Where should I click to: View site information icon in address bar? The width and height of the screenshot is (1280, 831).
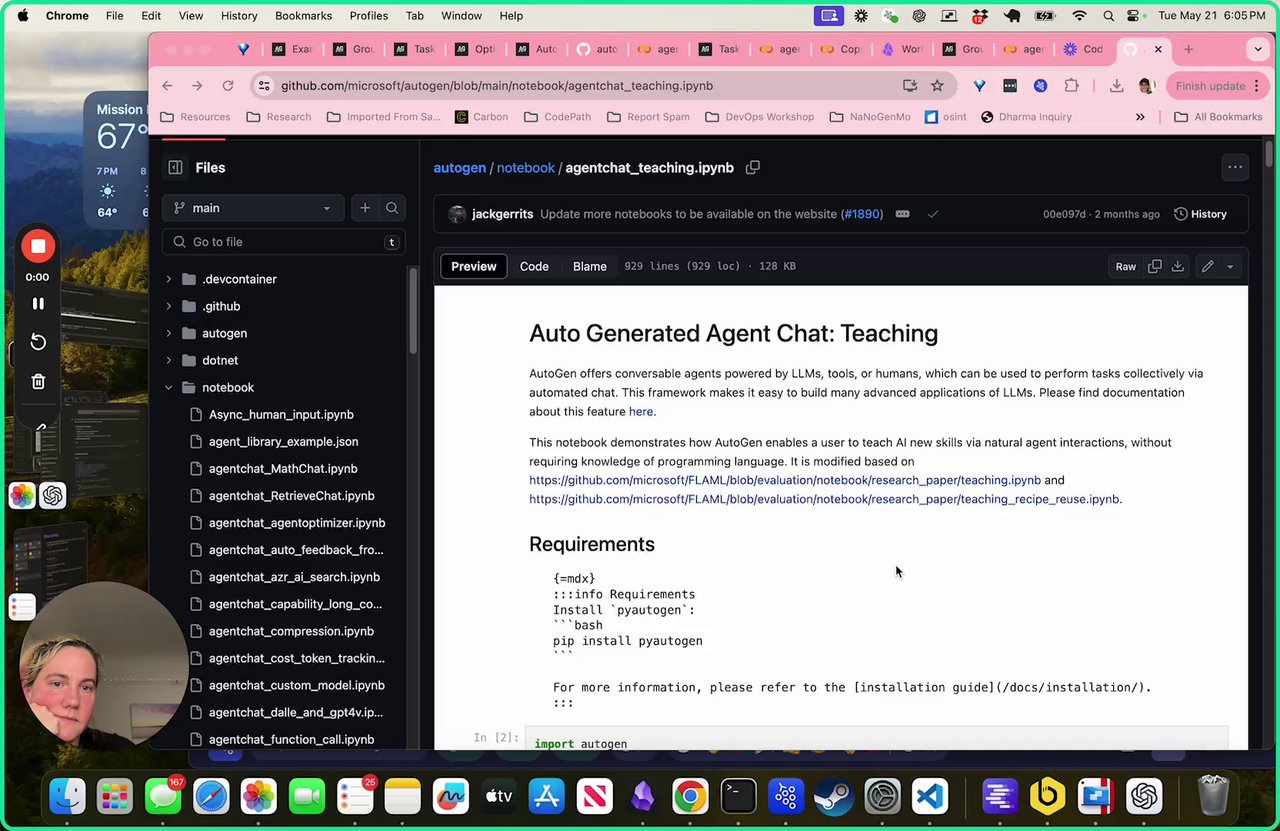click(x=264, y=86)
